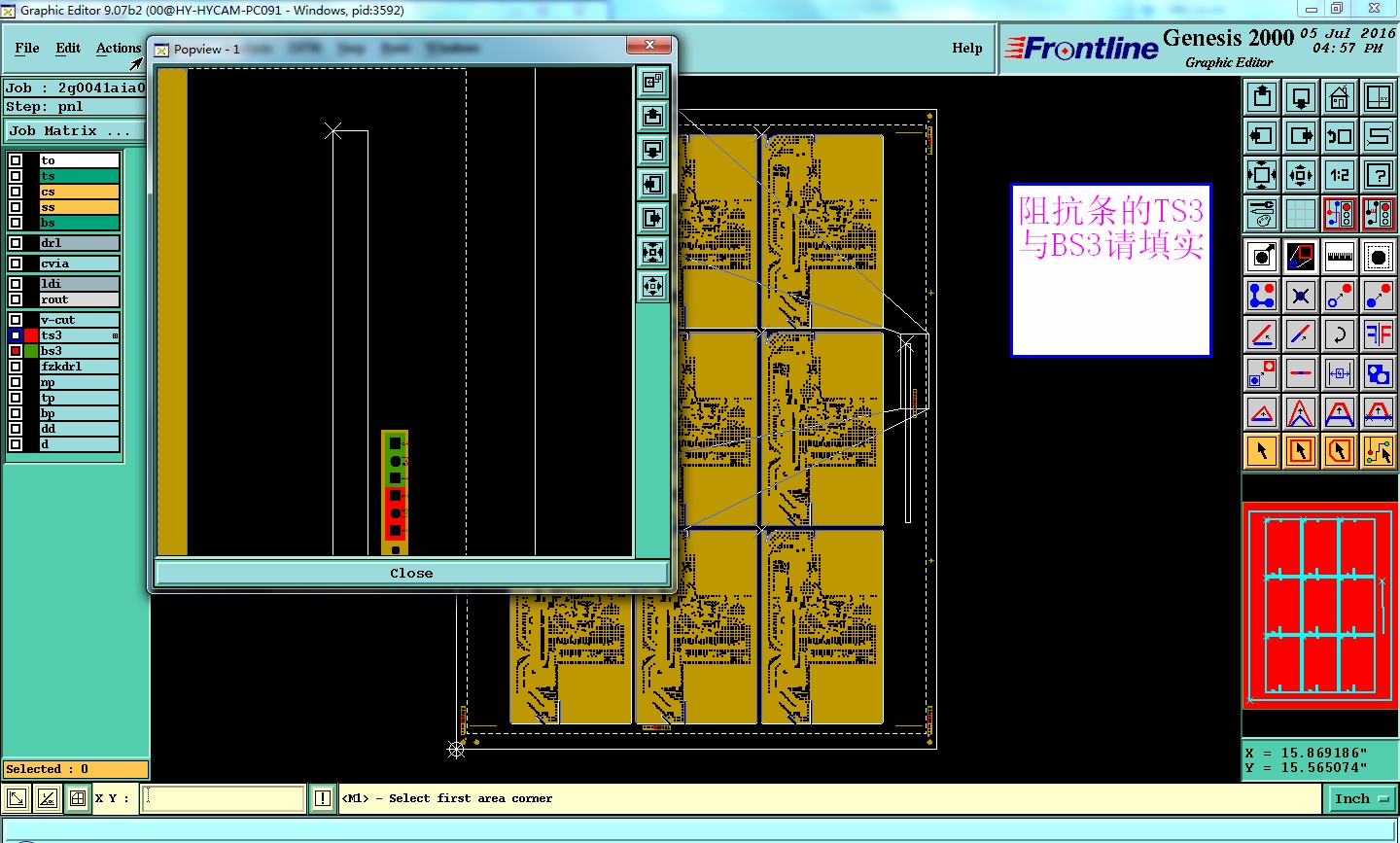Open the Job Matrix selector
The width and height of the screenshot is (1400, 843).
pos(75,130)
